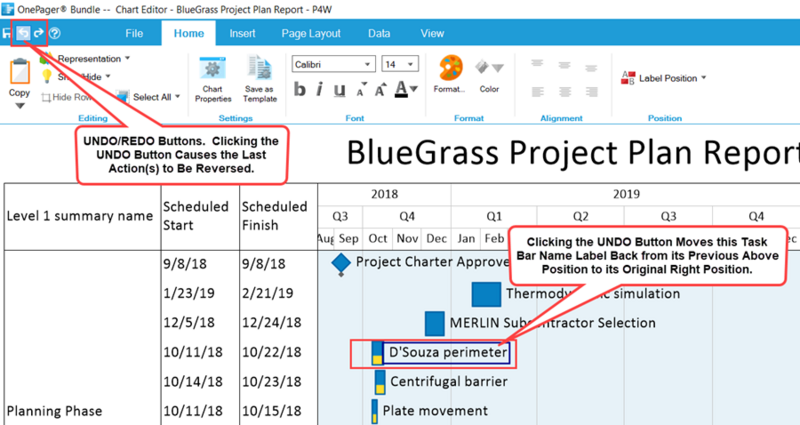Click top-left alignment icon
This screenshot has width=800, height=425.
click(537, 64)
